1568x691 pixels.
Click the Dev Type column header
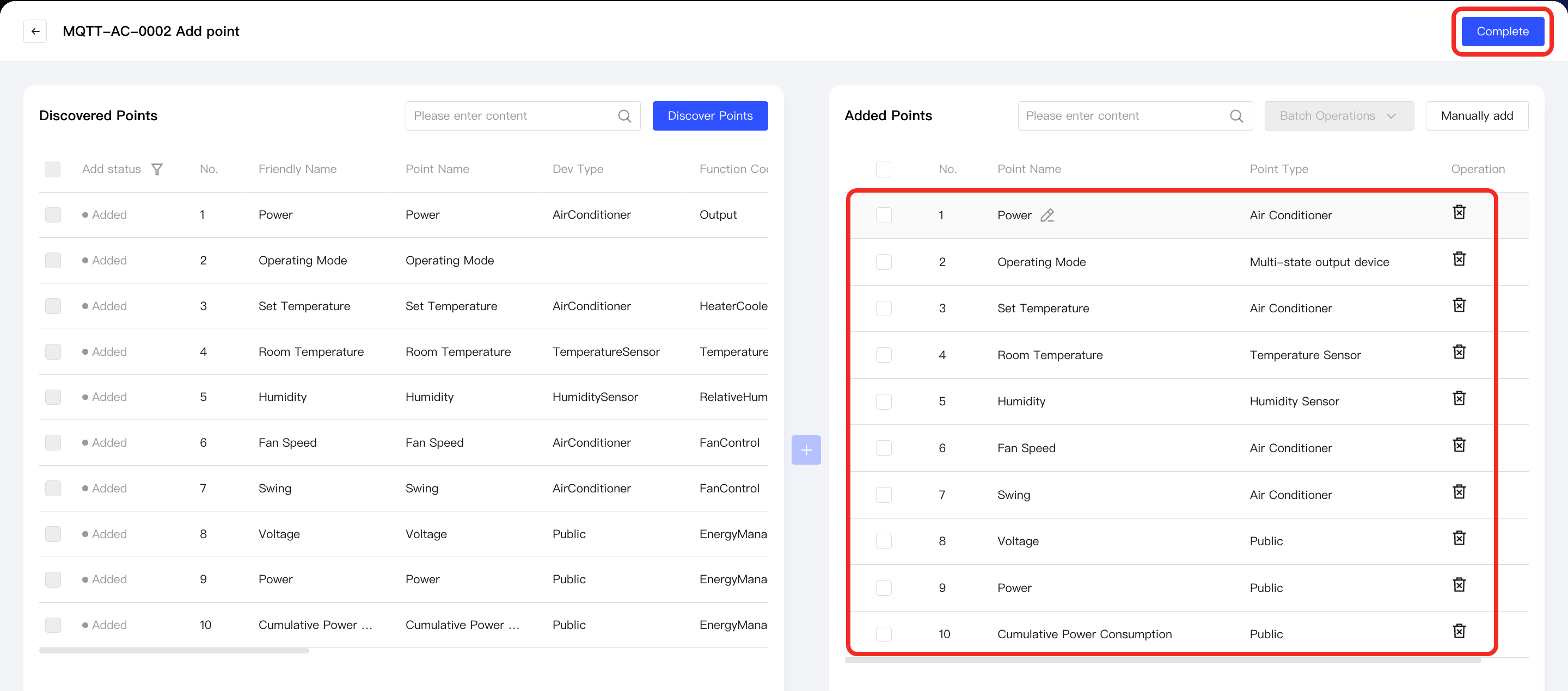tap(578, 169)
